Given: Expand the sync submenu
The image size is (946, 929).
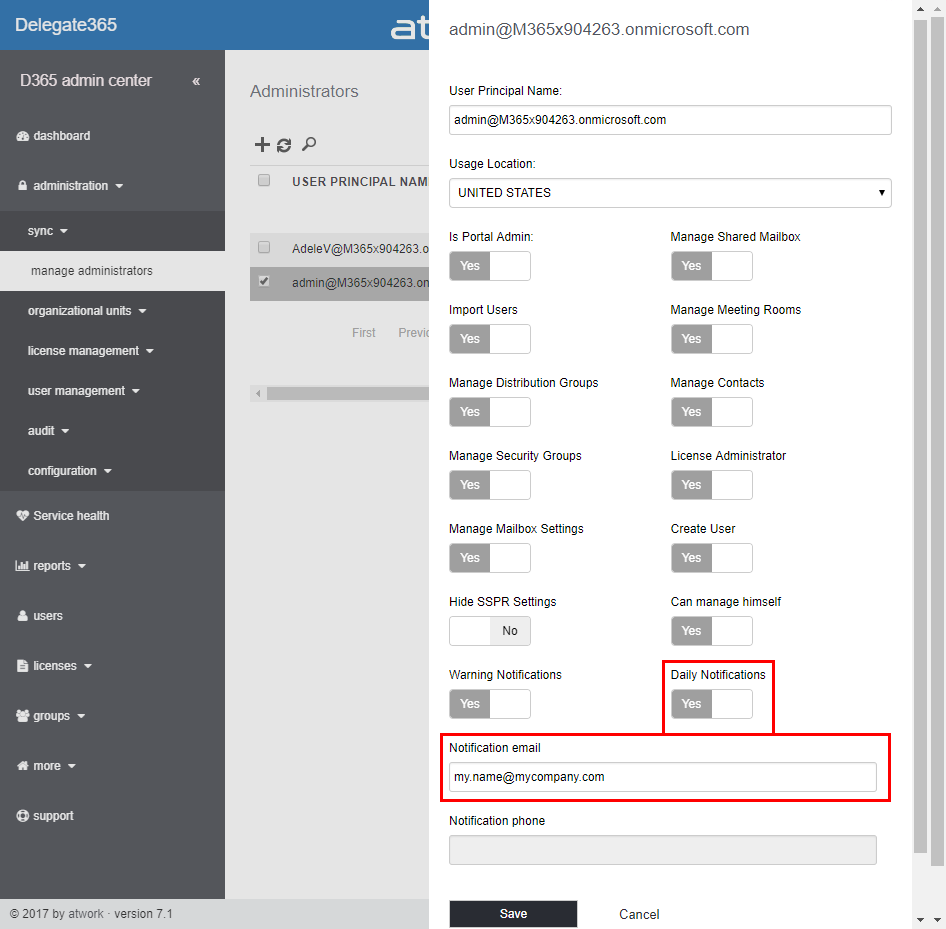Looking at the screenshot, I should 47,231.
